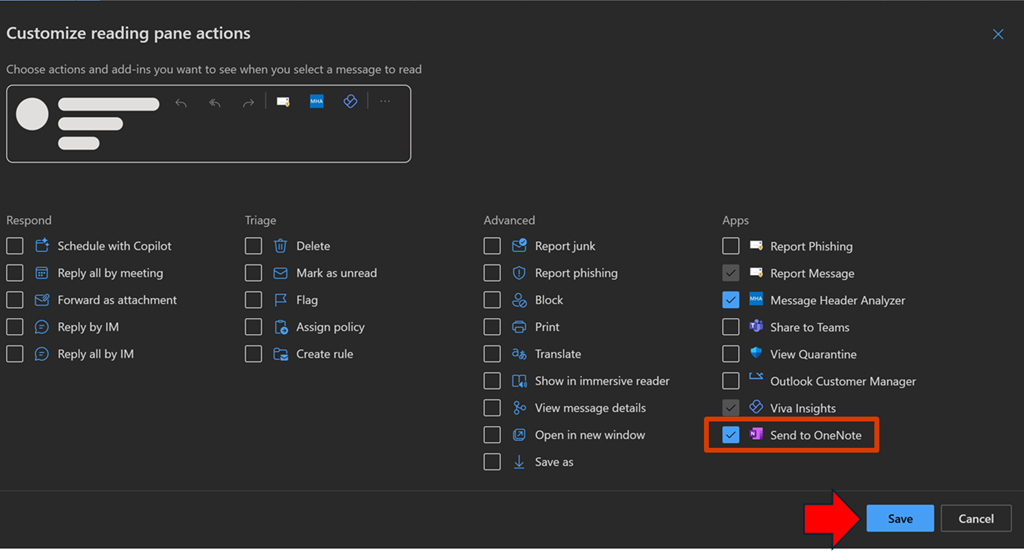Viewport: 1024px width, 551px height.
Task: Click the Reply all icon in preview
Action: click(x=215, y=102)
